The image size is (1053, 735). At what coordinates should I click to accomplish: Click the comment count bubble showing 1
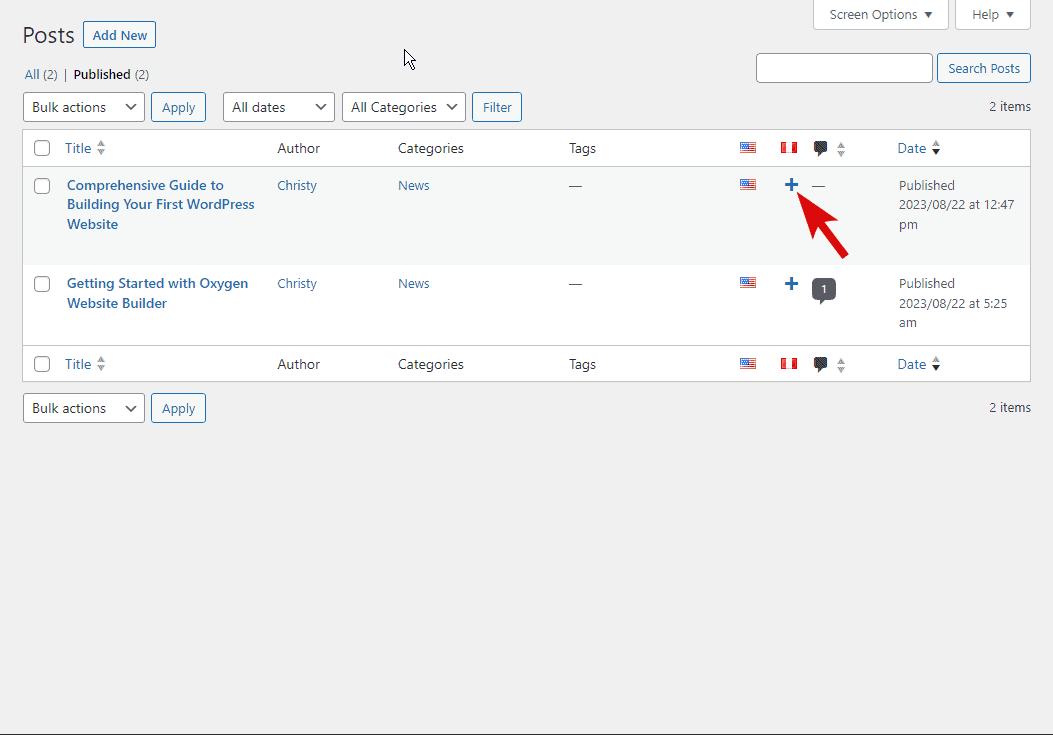[824, 290]
